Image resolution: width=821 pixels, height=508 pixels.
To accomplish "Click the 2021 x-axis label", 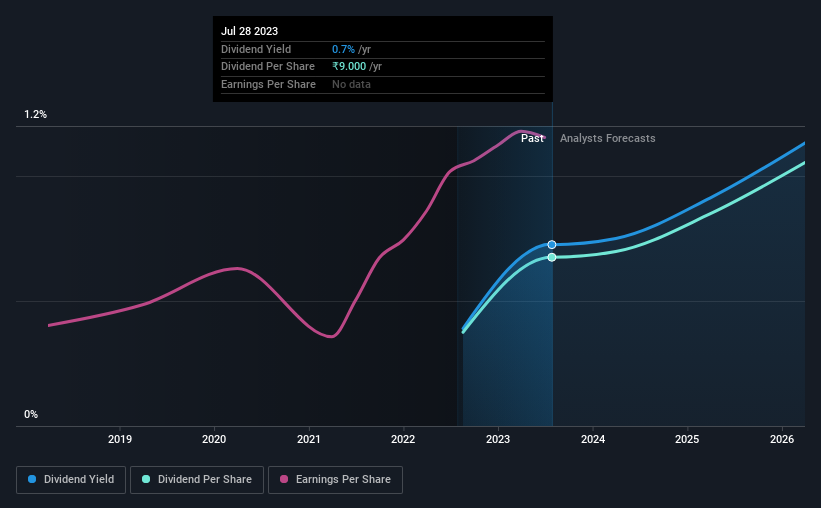I will point(309,439).
